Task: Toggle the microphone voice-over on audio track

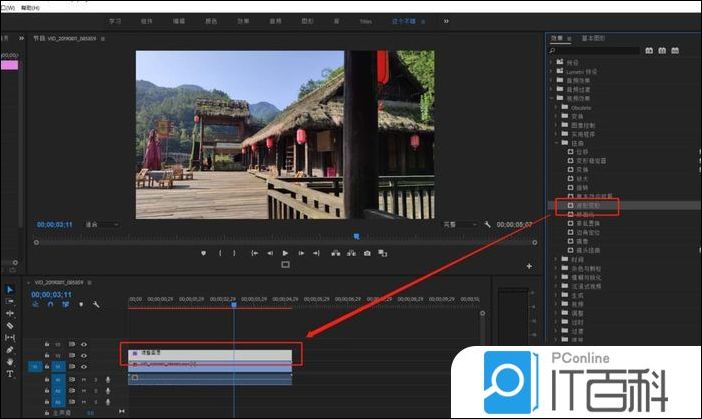Action: pyautogui.click(x=107, y=379)
